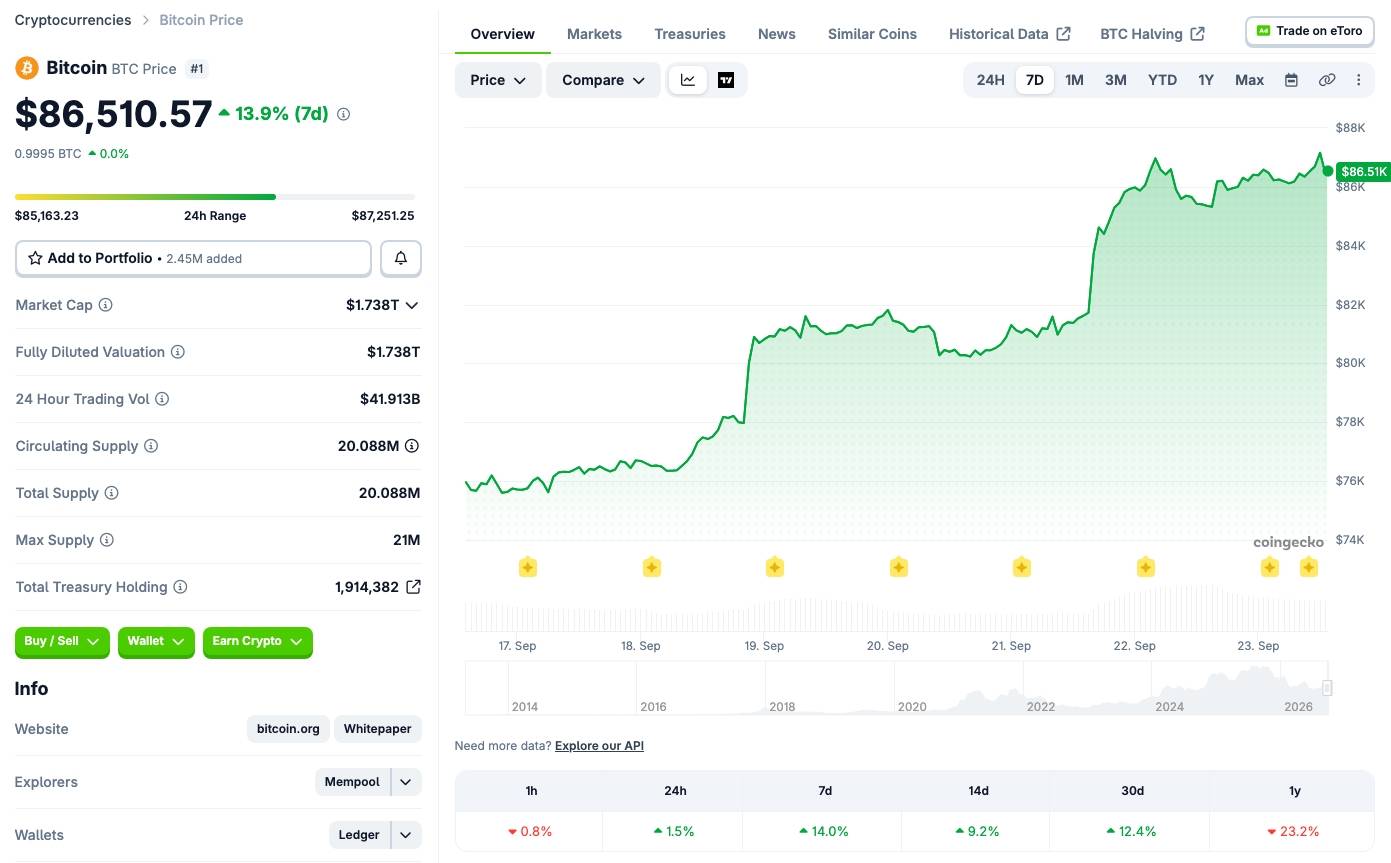Follow the Explore our API link
Screen dimensions: 1391x863
(x=599, y=746)
